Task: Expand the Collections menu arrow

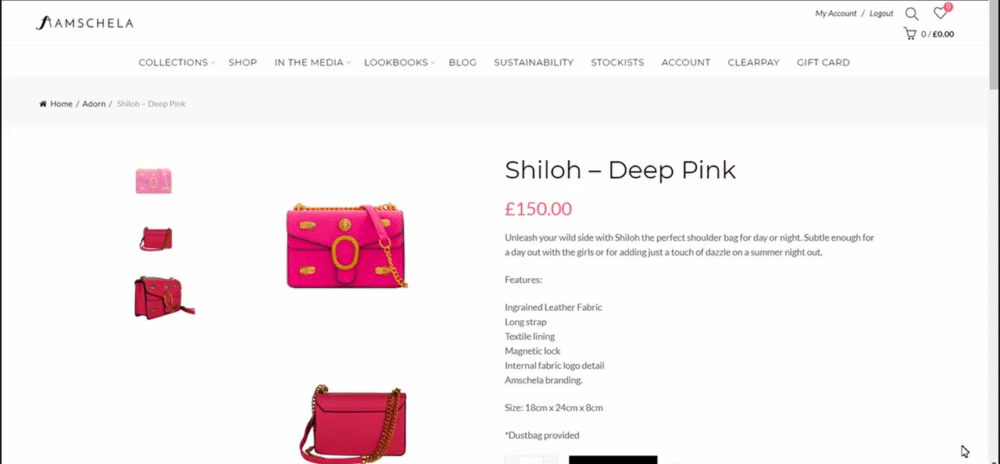Action: pyautogui.click(x=213, y=63)
